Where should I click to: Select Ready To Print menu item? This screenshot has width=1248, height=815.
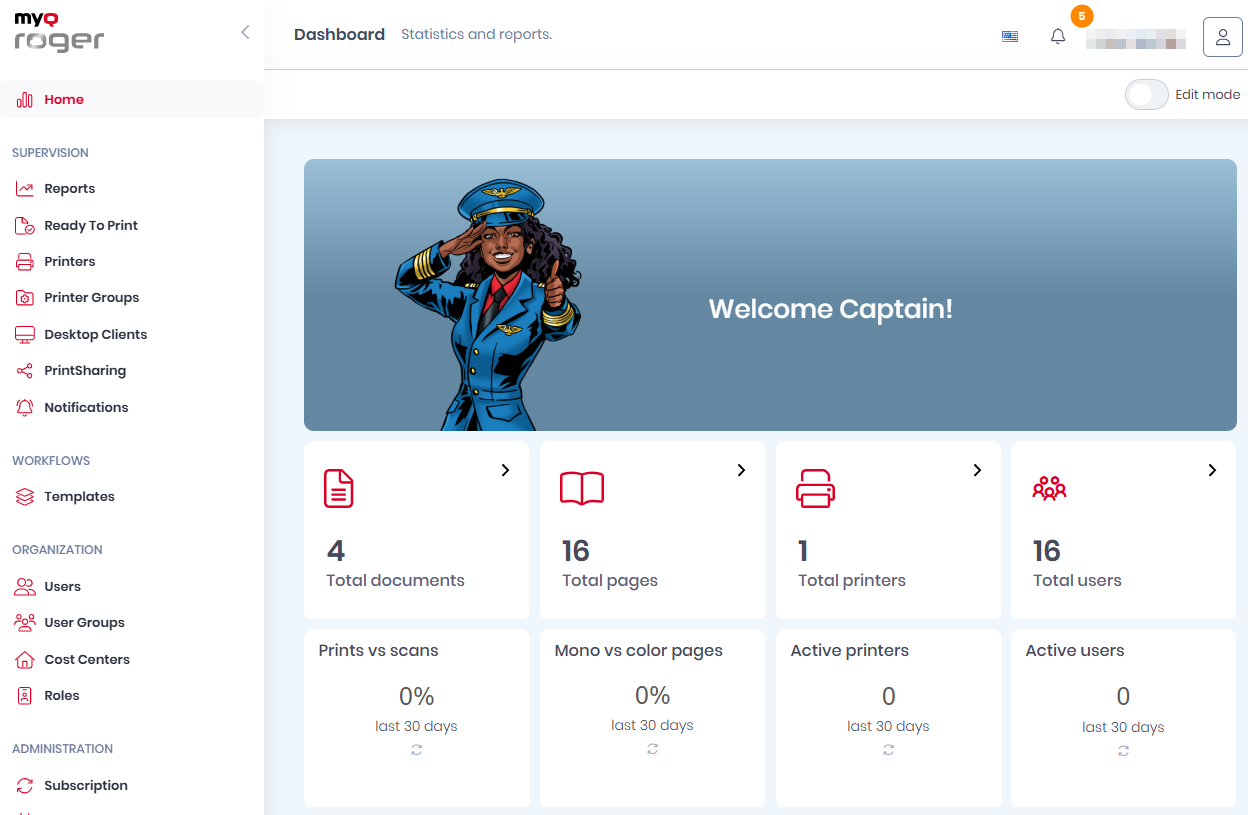[90, 226]
